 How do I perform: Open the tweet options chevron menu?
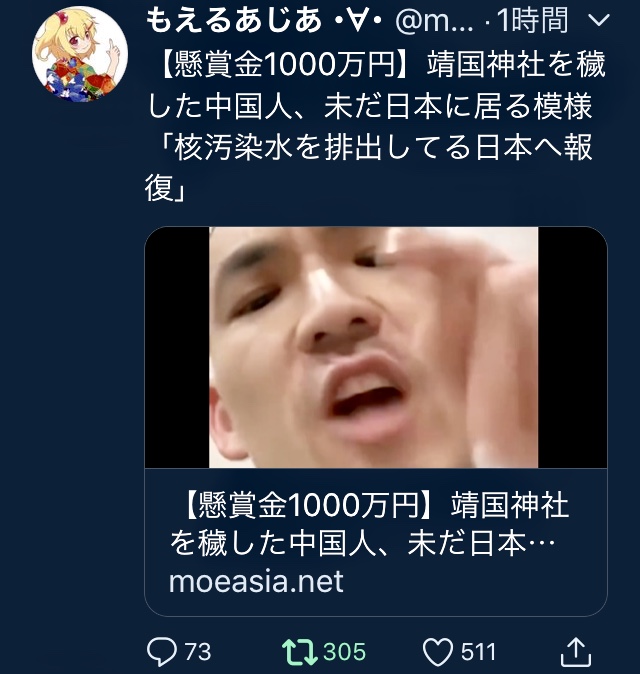tap(599, 20)
